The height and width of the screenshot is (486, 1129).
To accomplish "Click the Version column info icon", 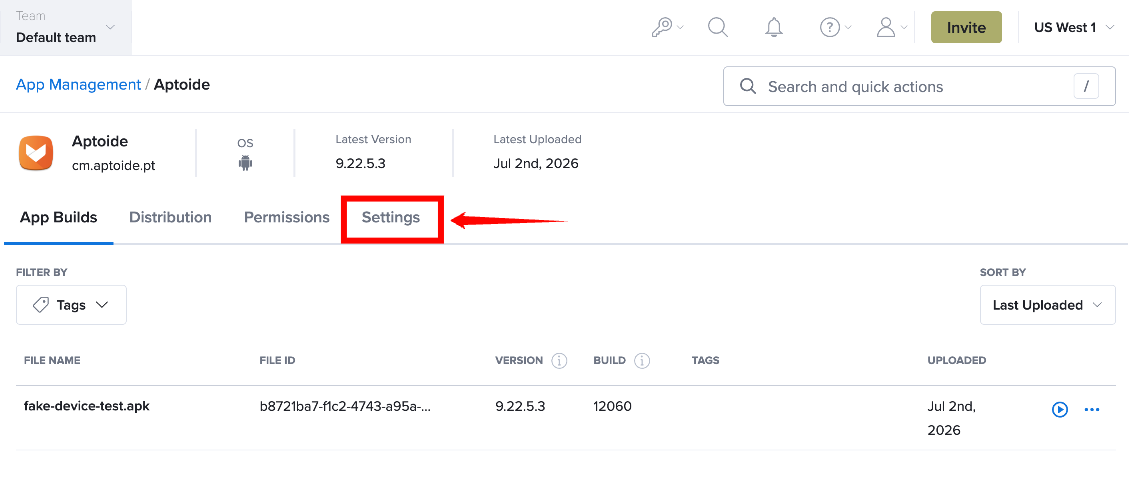I will 559,360.
